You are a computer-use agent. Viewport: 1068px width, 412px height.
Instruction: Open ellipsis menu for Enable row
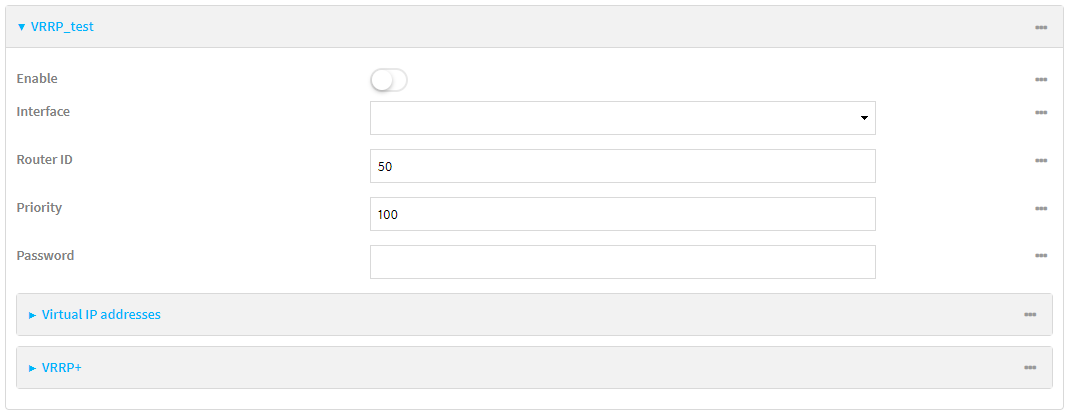tap(1041, 79)
